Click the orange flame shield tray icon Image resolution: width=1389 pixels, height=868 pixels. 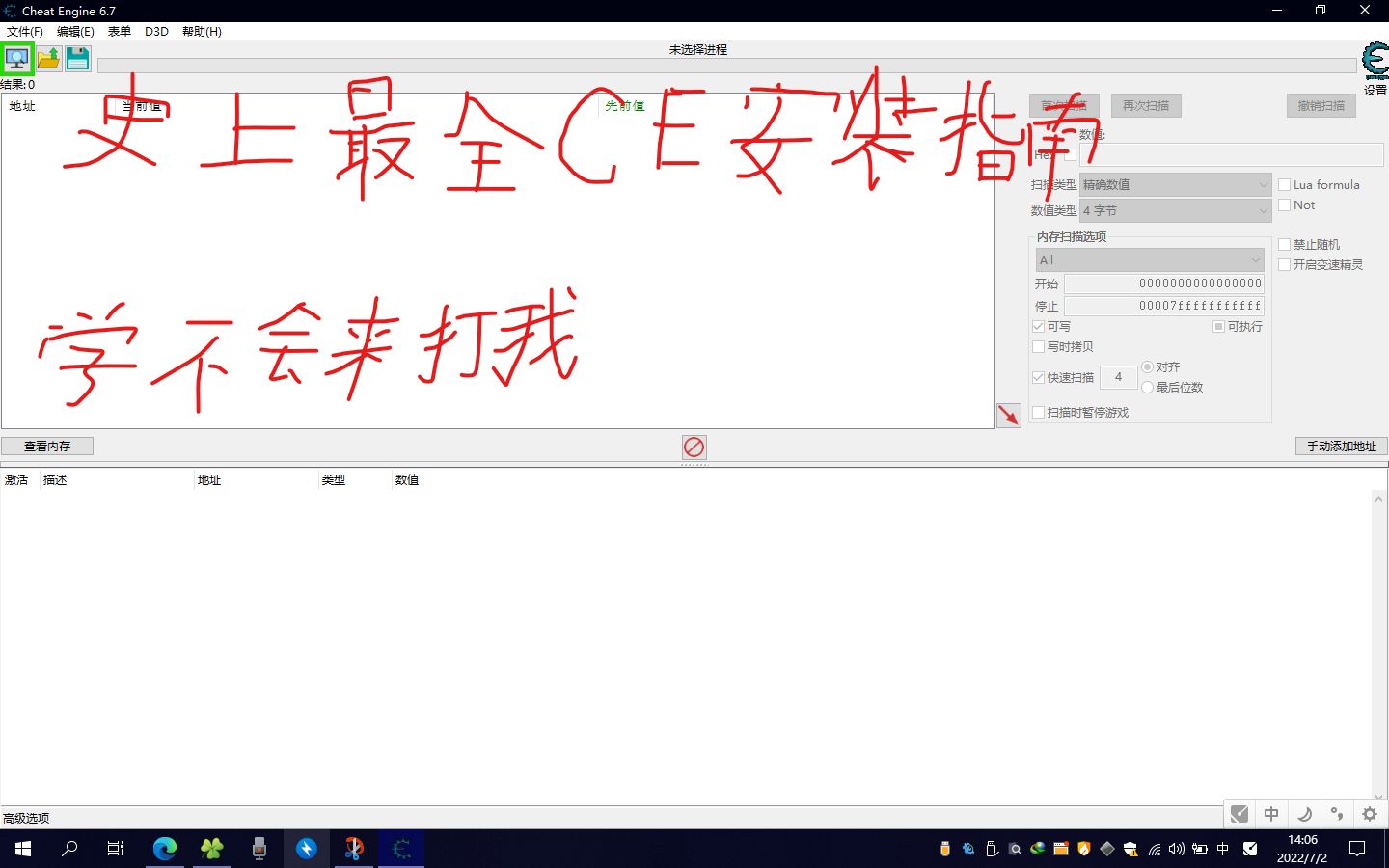point(1084,849)
